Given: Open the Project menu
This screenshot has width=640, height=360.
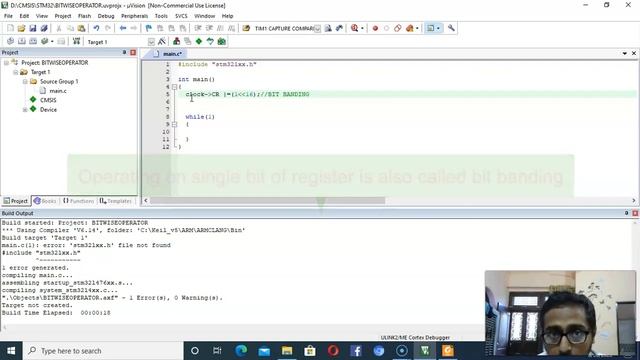Looking at the screenshot, I should coord(63,16).
